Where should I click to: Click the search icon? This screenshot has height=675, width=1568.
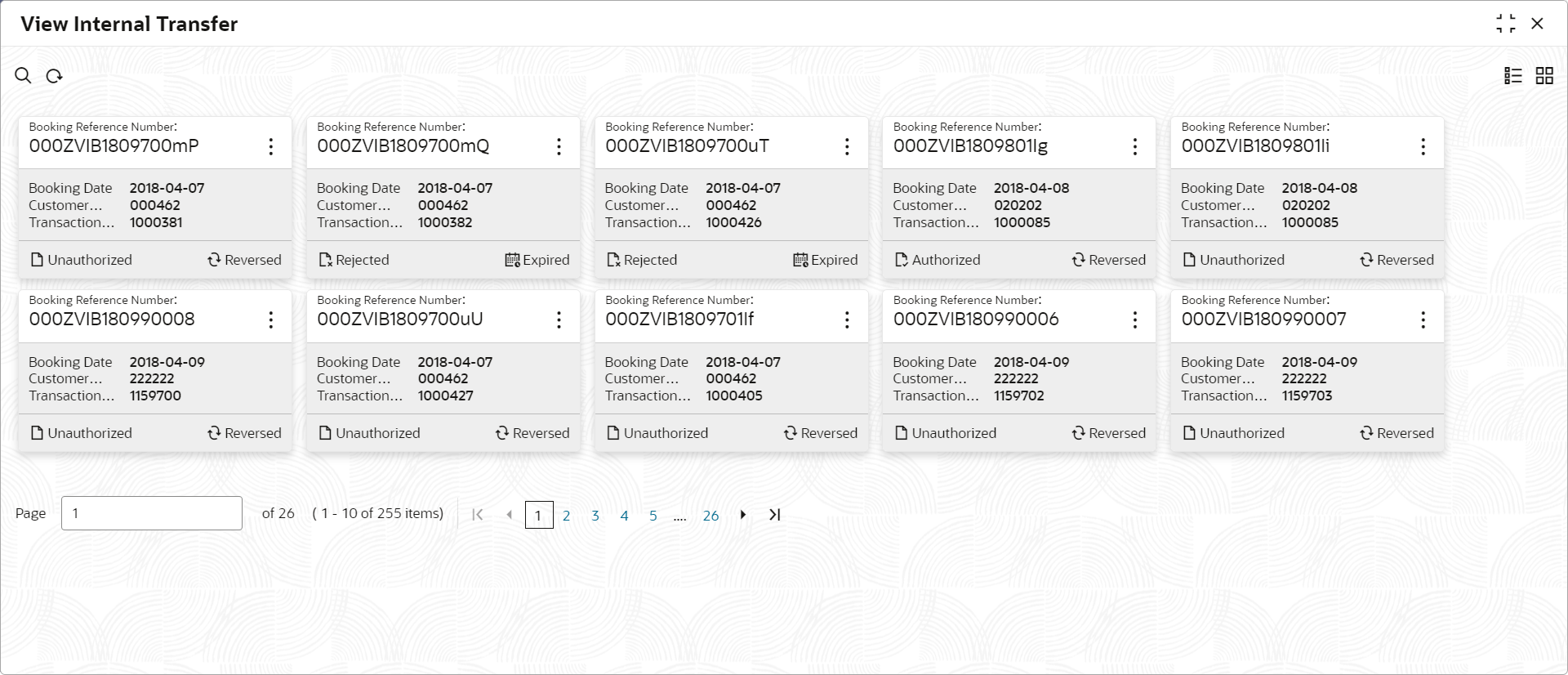tap(22, 75)
